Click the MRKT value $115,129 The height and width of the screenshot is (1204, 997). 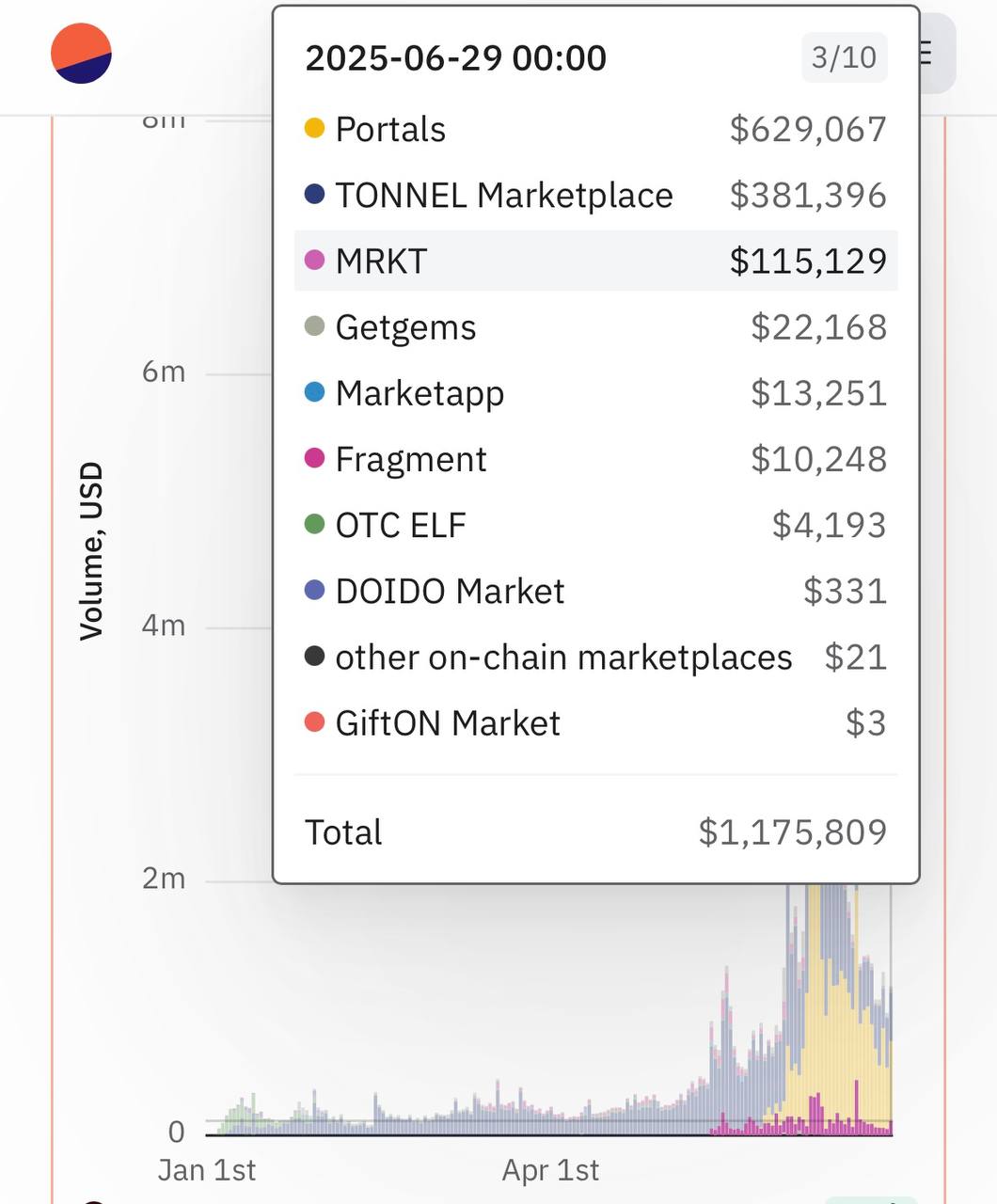pos(808,261)
